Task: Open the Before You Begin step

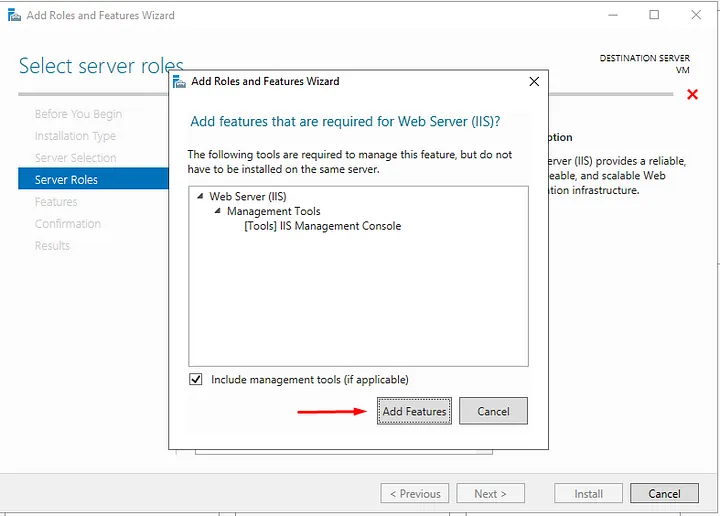Action: 78,114
